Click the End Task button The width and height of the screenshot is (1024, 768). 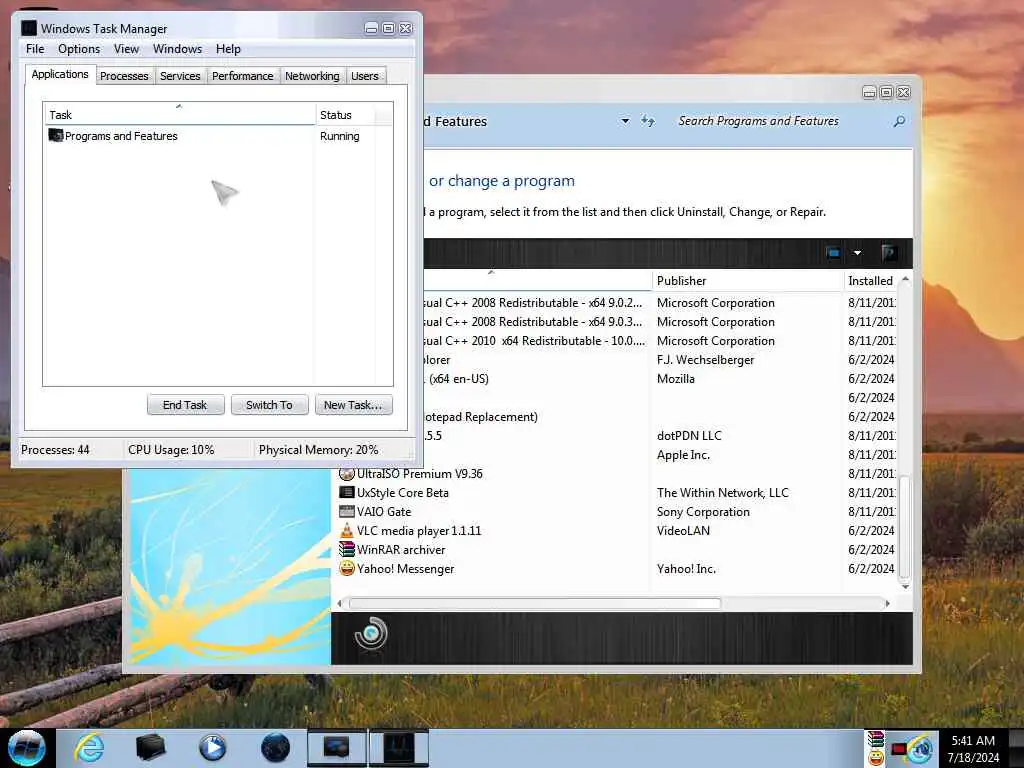coord(185,405)
